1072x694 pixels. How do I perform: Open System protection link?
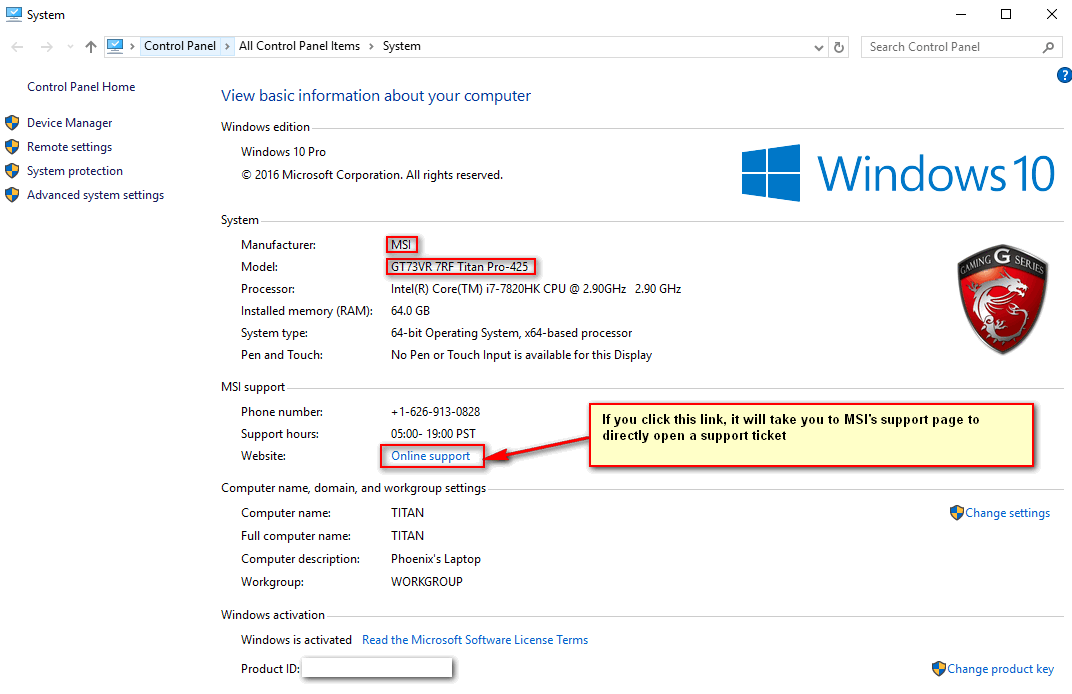point(75,171)
